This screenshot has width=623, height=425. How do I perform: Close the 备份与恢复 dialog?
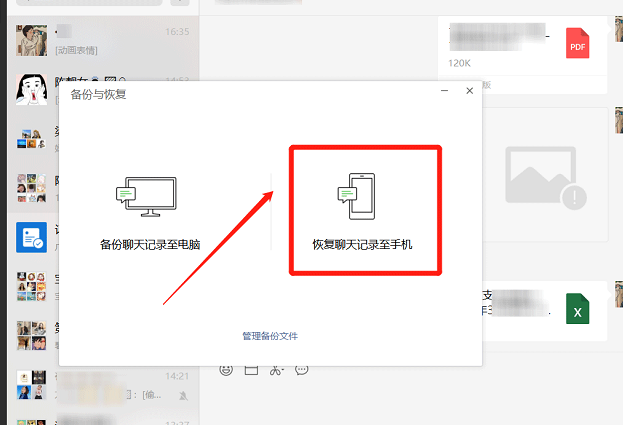[x=470, y=91]
